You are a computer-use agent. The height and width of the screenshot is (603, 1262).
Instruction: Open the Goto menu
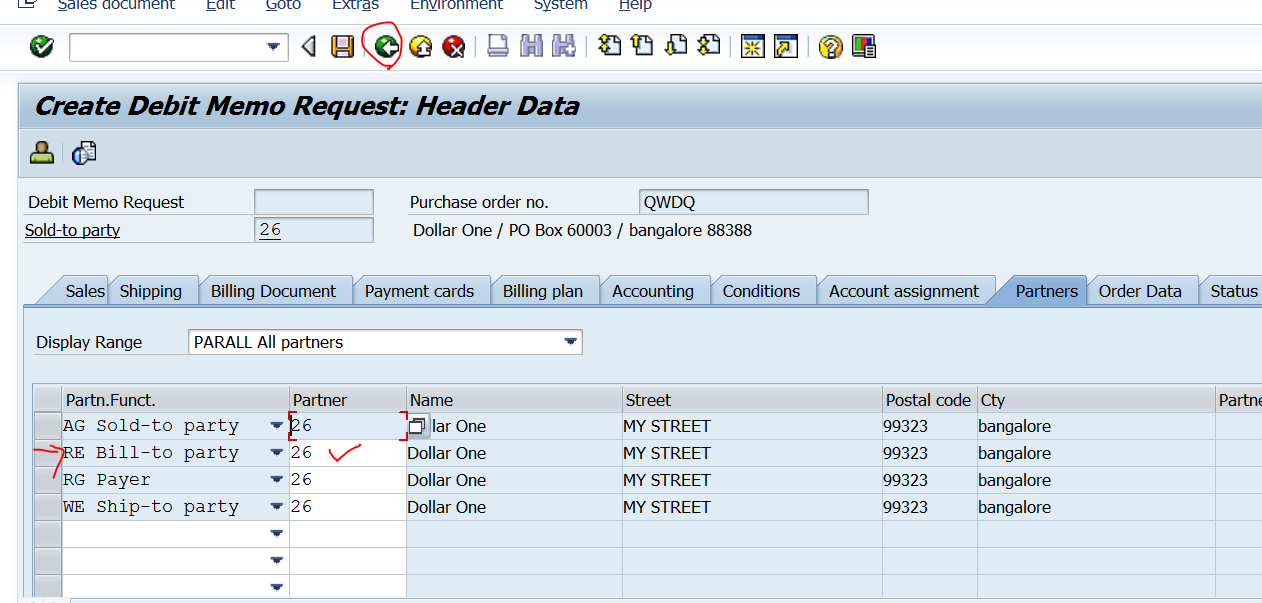(283, 5)
